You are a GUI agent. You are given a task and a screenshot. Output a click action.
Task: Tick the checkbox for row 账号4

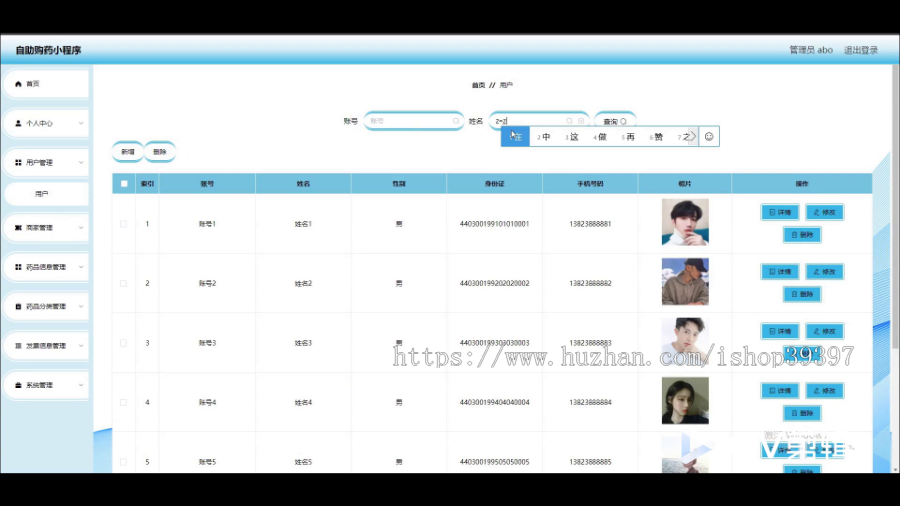(123, 402)
